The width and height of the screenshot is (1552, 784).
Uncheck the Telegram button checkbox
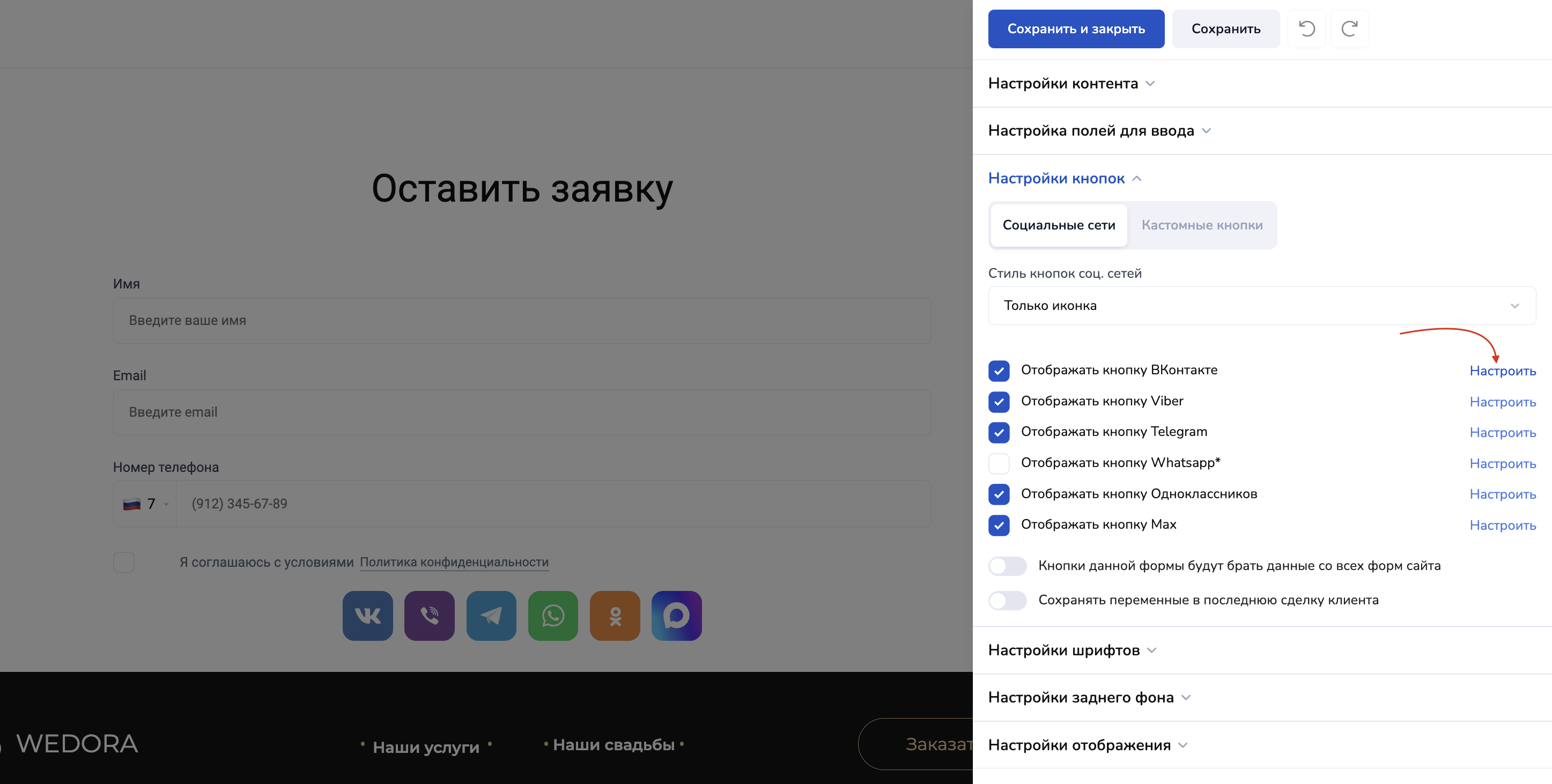(999, 432)
